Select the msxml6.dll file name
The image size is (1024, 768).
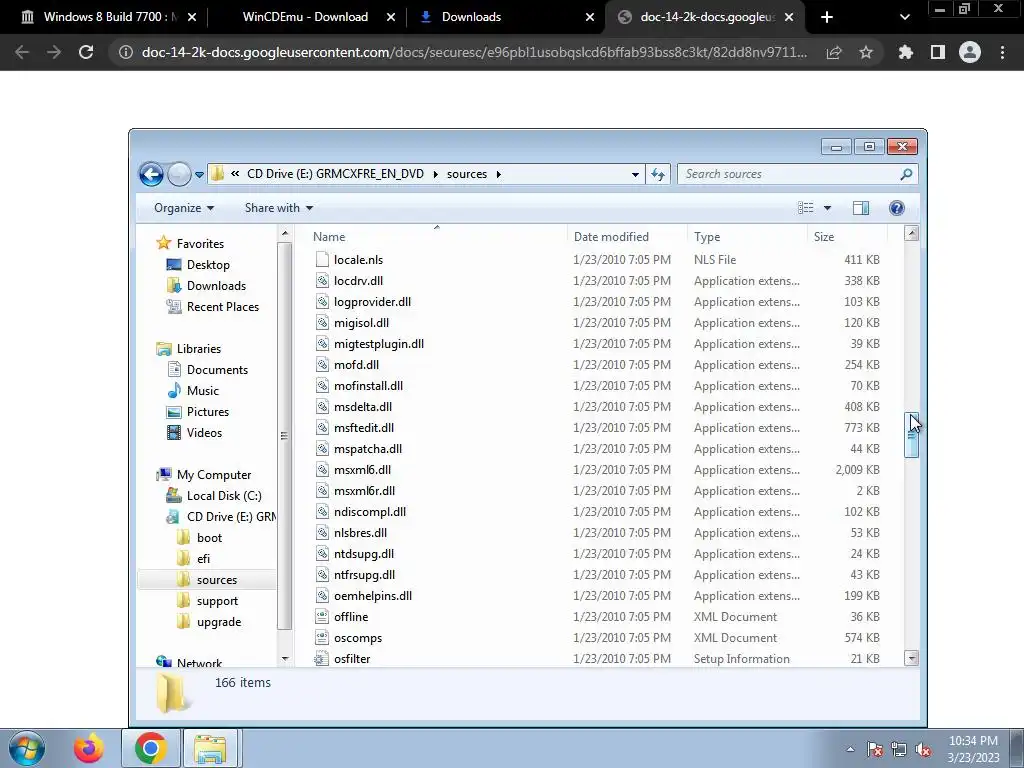click(x=362, y=470)
